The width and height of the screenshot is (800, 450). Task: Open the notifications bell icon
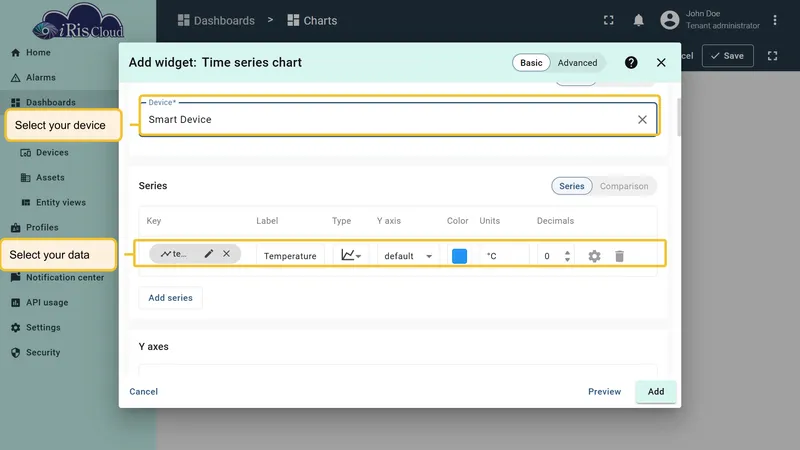pos(638,20)
